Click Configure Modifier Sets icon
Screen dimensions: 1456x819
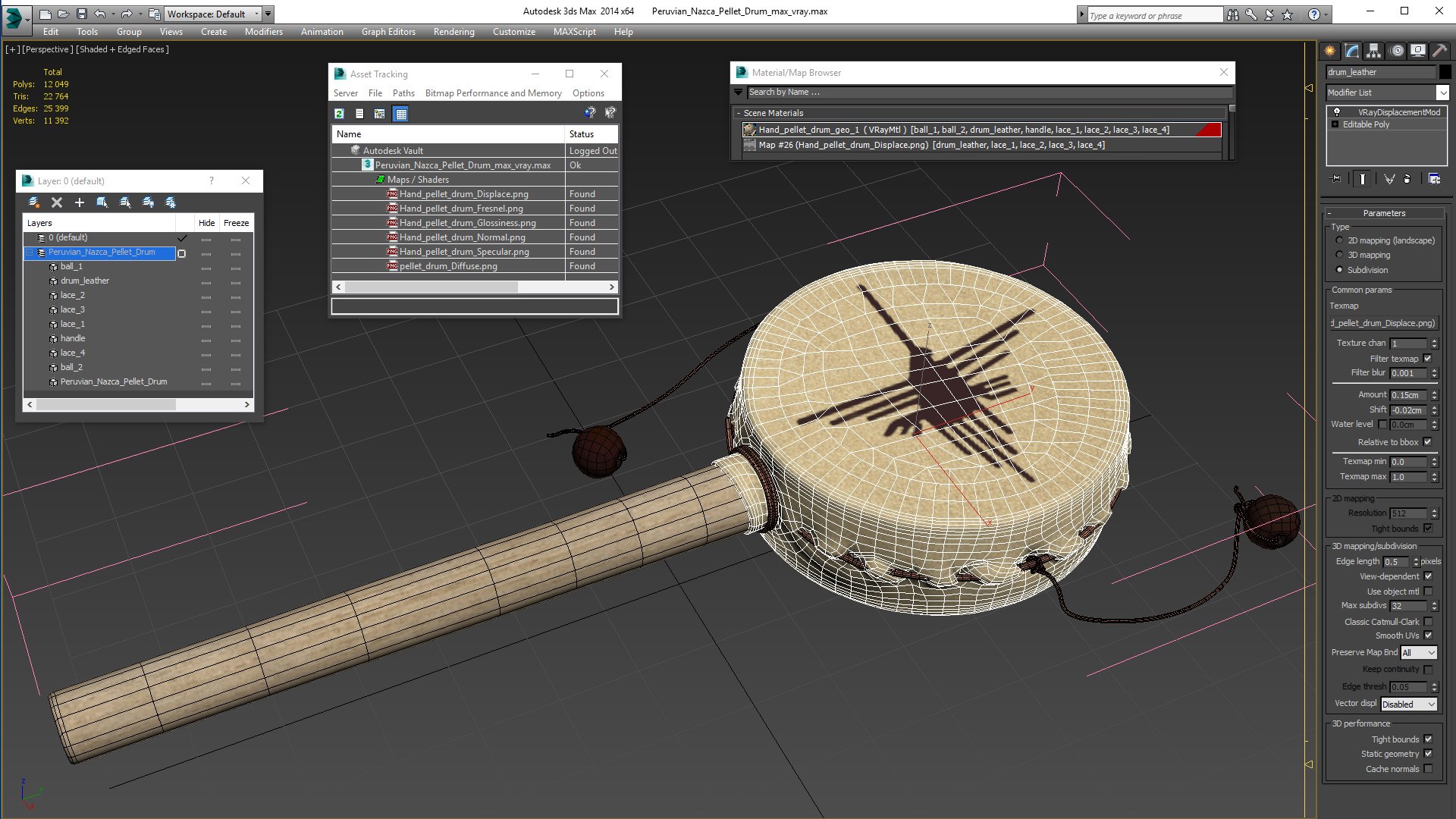click(1434, 179)
